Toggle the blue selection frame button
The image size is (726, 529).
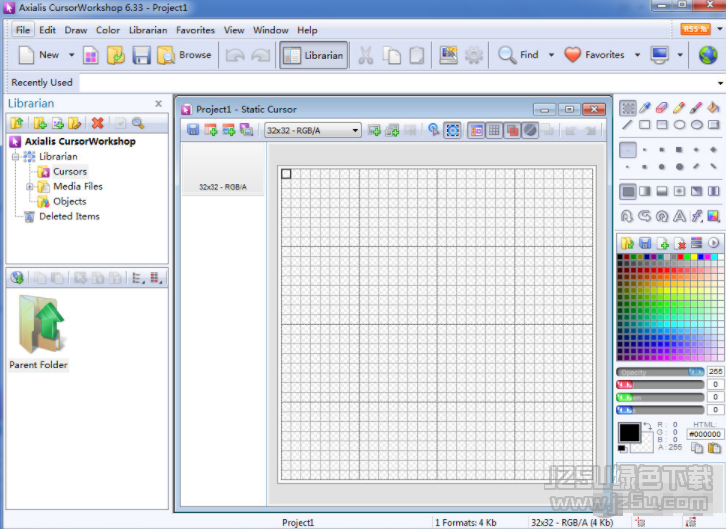[x=452, y=130]
